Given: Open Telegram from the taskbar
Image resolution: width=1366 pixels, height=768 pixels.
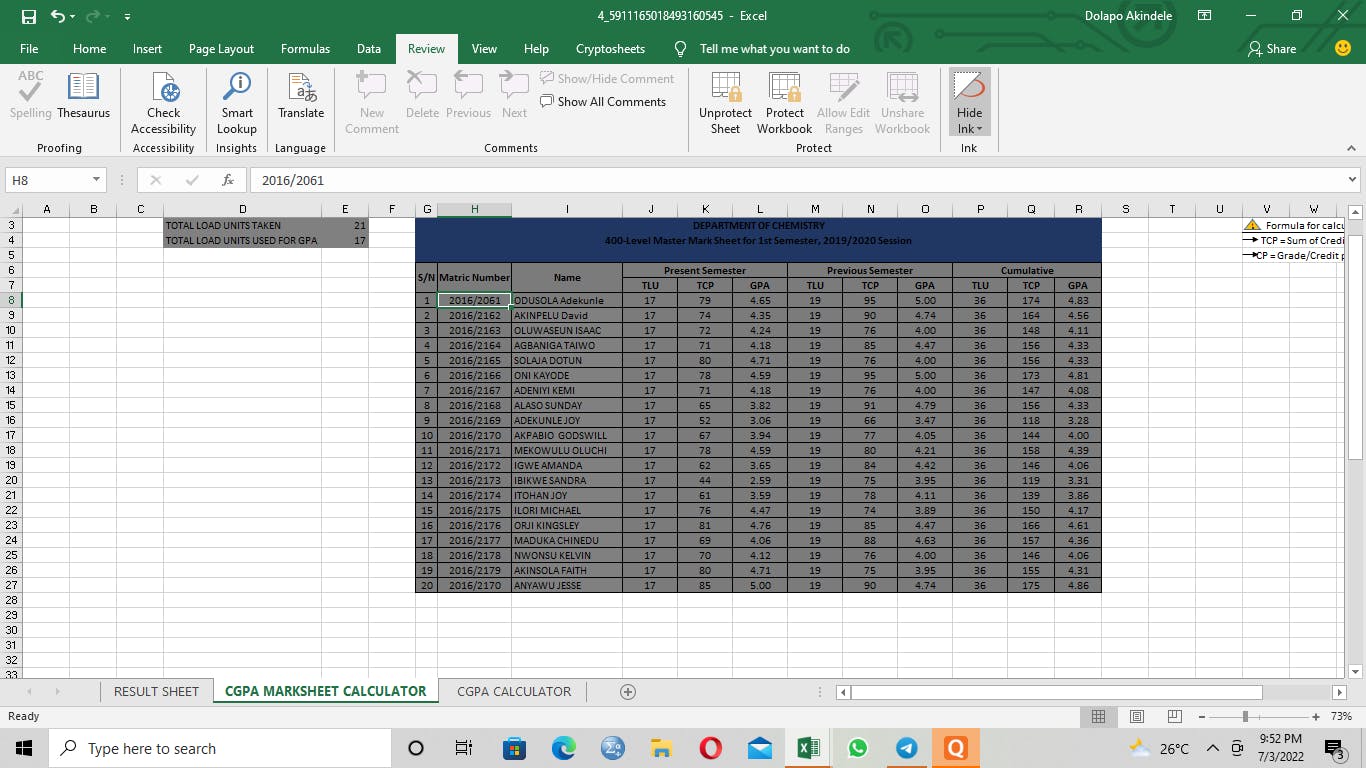Looking at the screenshot, I should point(907,748).
